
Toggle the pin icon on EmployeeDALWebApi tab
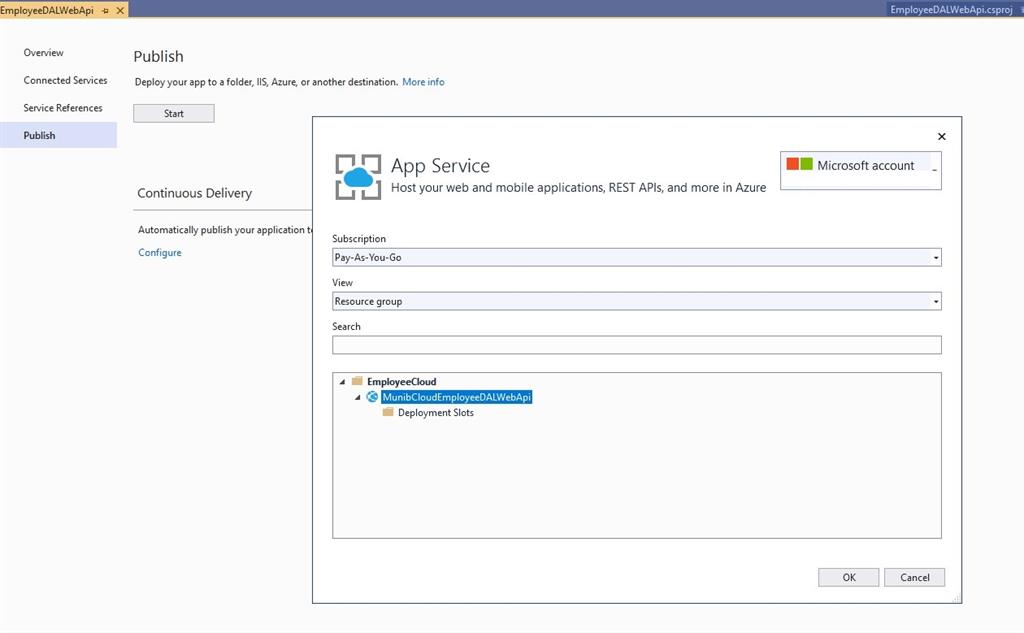(x=104, y=11)
